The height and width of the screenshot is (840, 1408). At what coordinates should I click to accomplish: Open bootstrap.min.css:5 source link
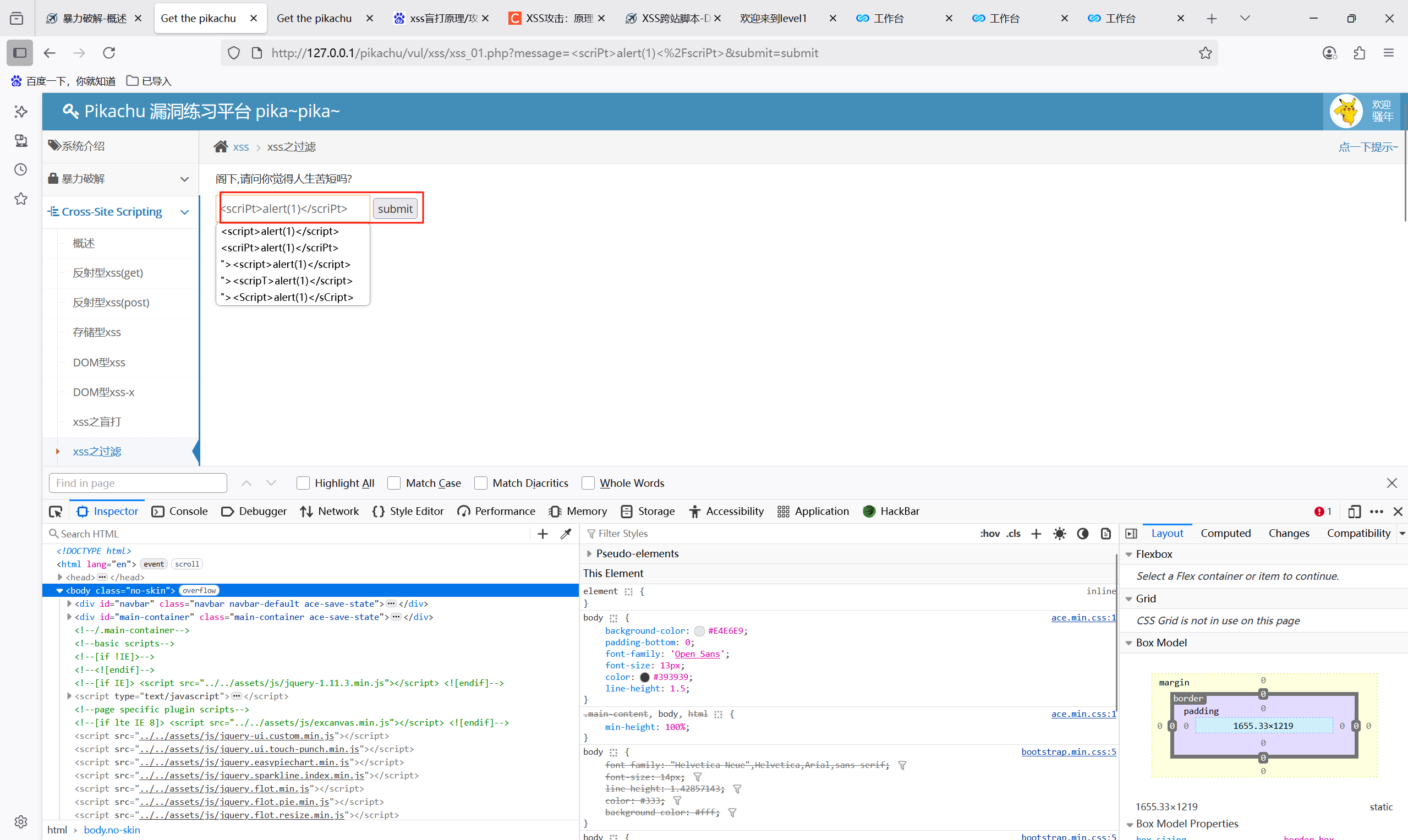tap(1069, 753)
